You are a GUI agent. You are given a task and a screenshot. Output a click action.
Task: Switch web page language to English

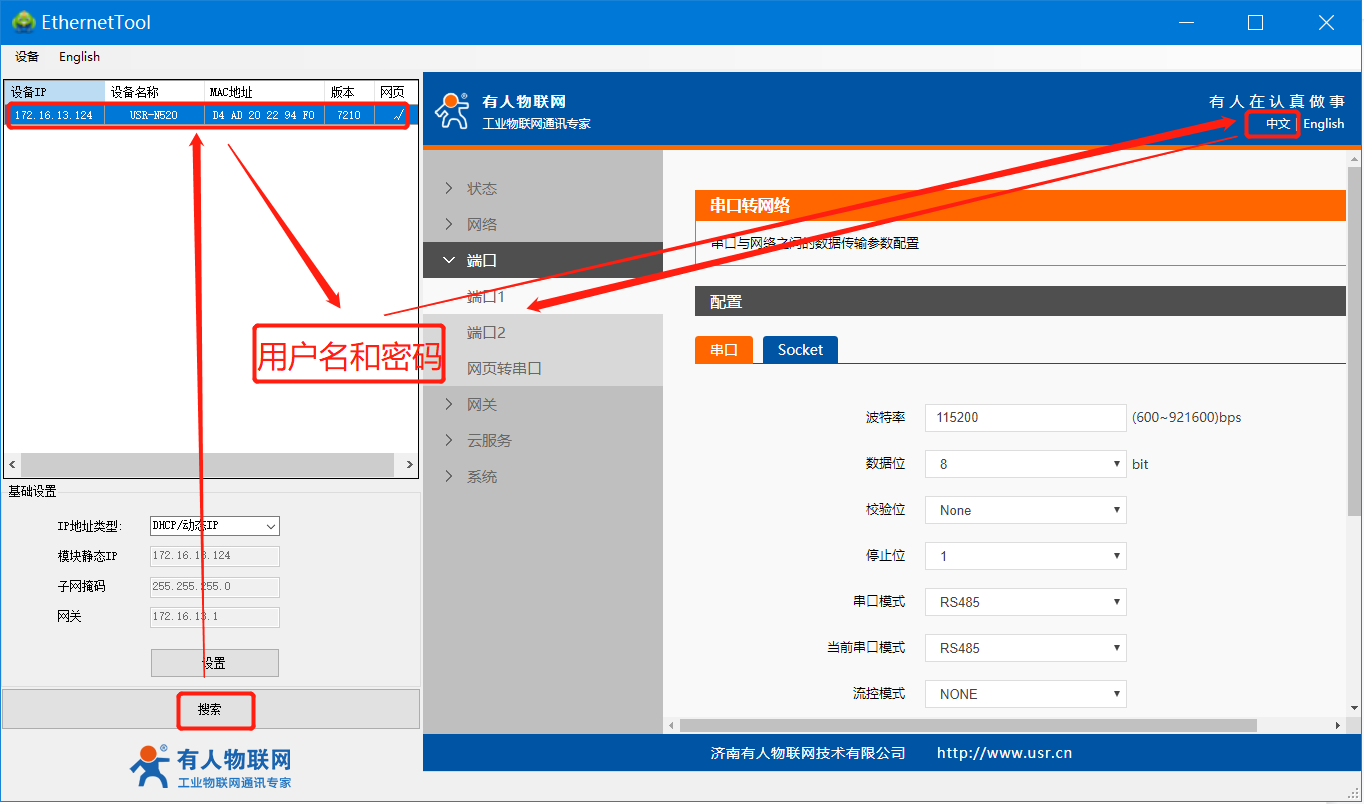(1323, 124)
